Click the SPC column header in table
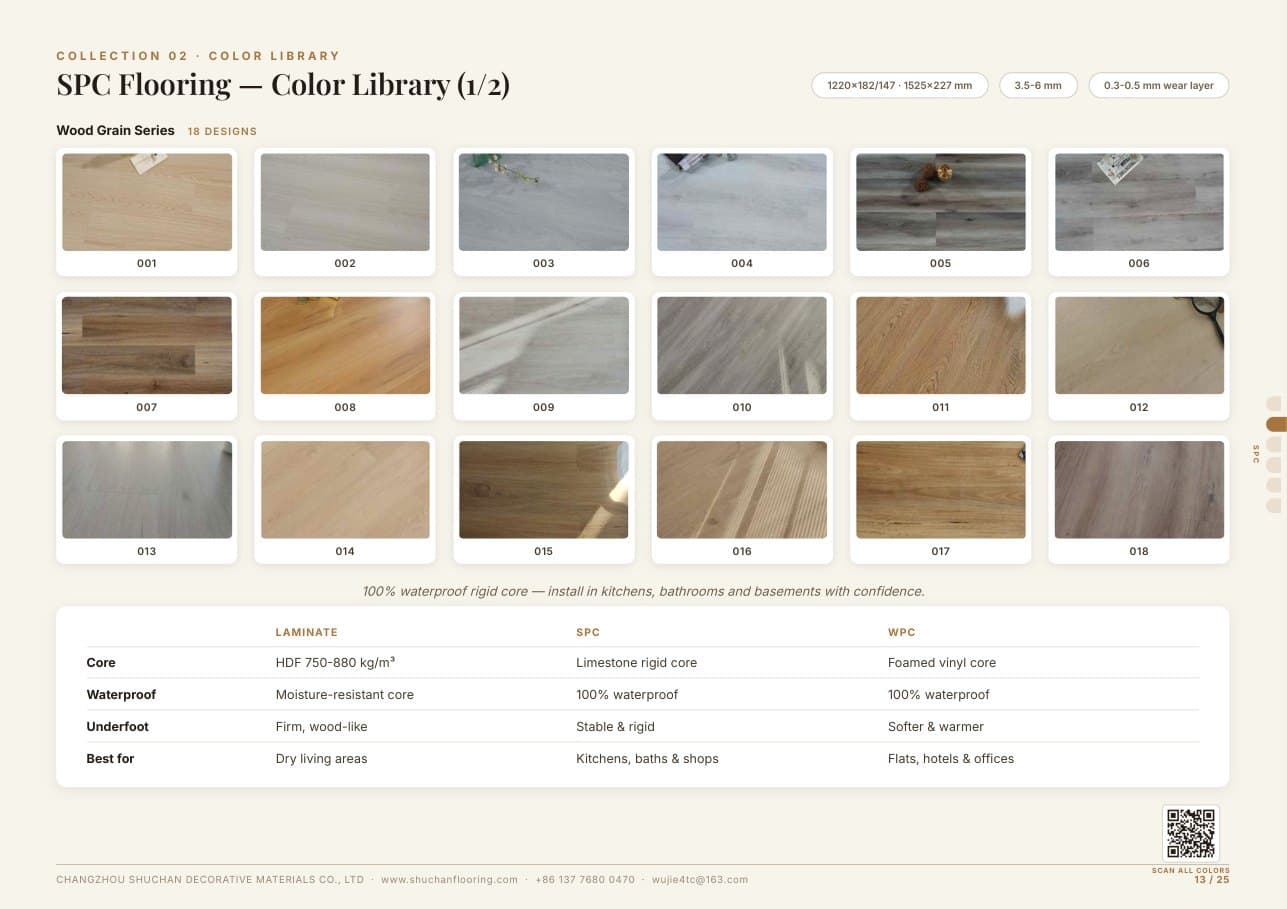The image size is (1287, 909). (x=588, y=632)
